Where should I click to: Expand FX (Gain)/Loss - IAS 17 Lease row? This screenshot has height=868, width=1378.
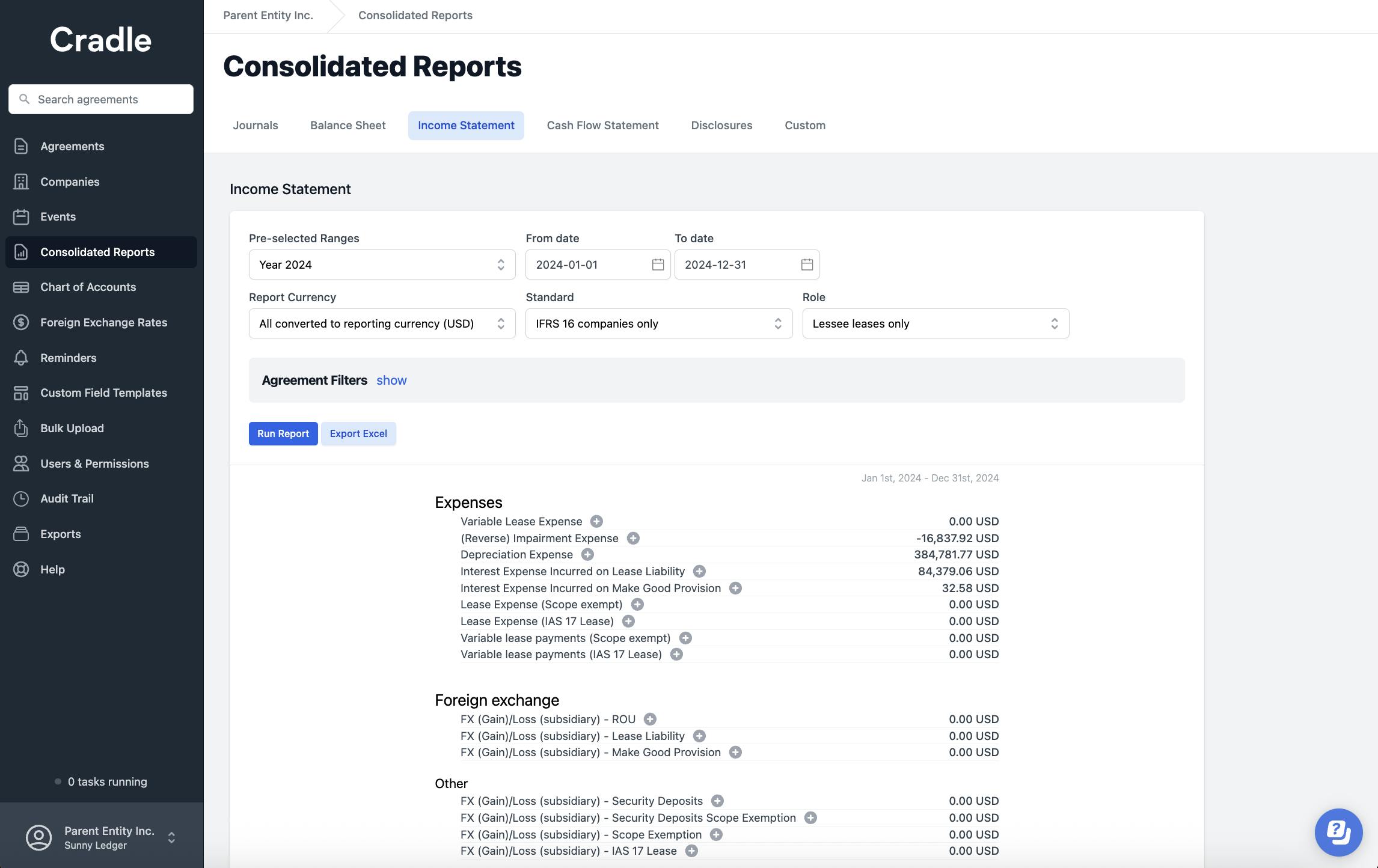click(691, 851)
